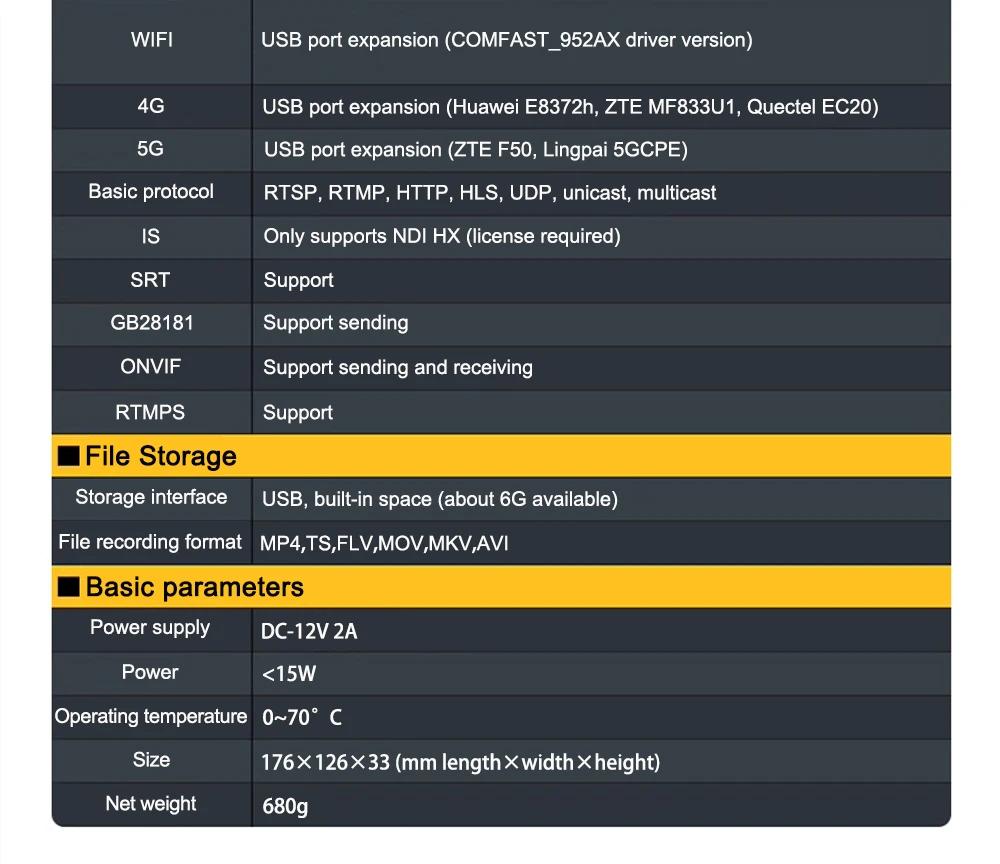This screenshot has height=864, width=1000.
Task: Click the black square beside Basic parameters
Action: 68,587
